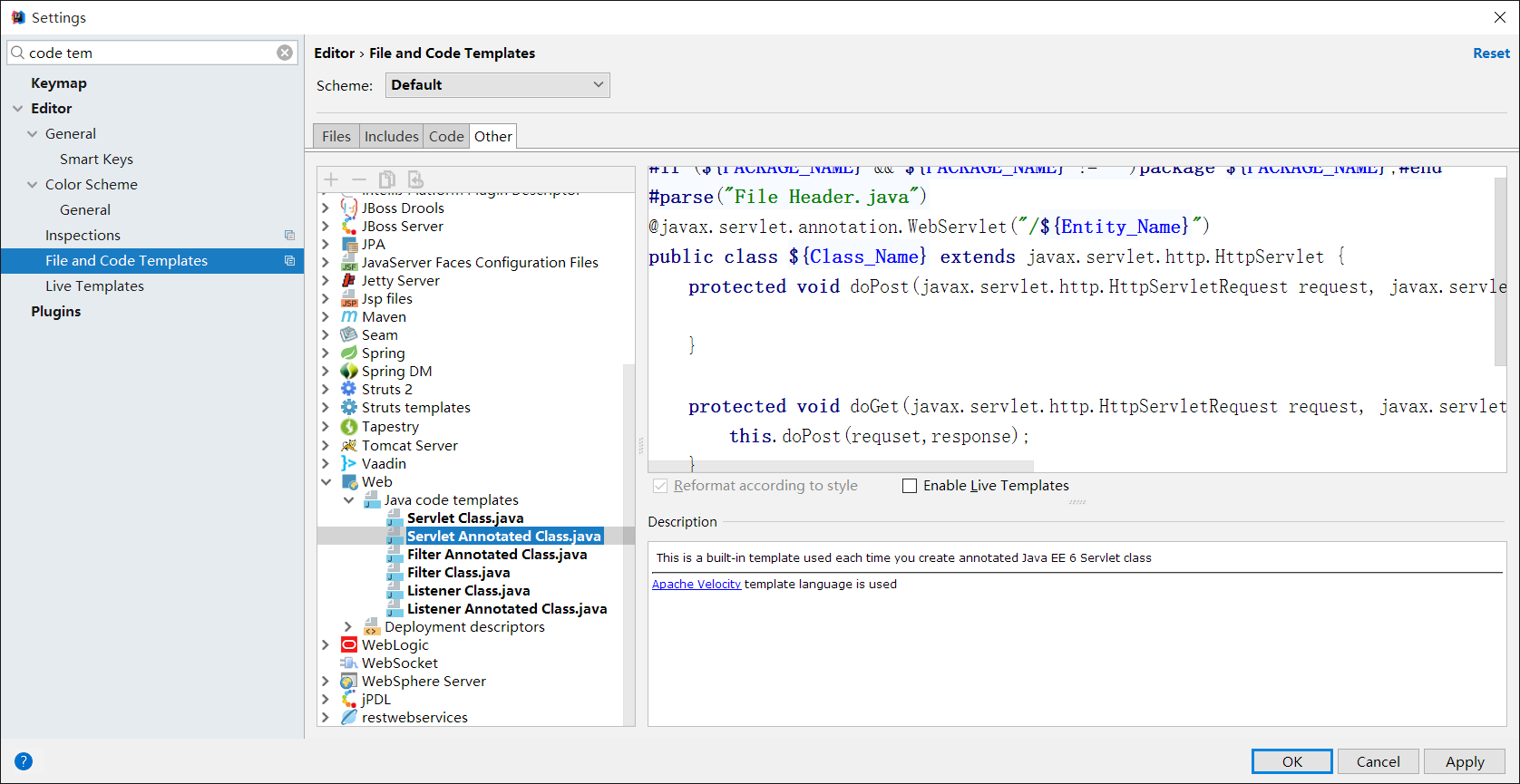Screen dimensions: 1520x784
Task: Click the Apply button
Action: pyautogui.click(x=1465, y=761)
